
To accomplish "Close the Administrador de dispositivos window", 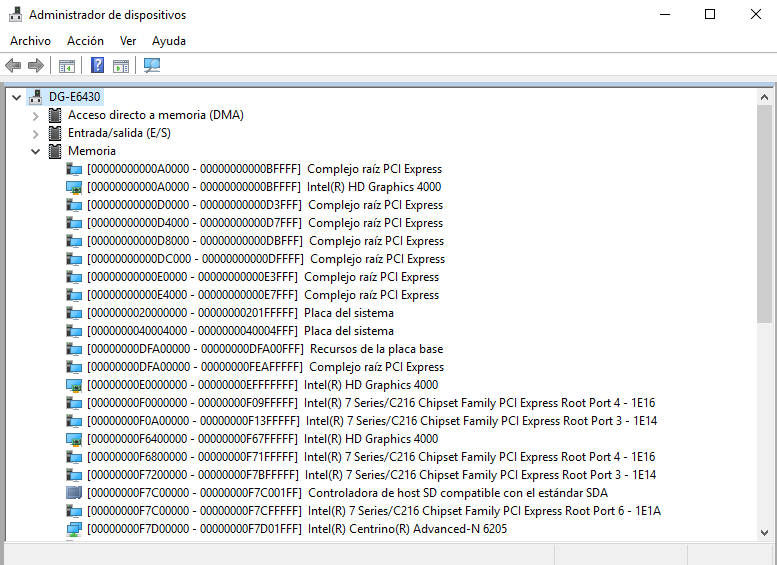I will (x=755, y=14).
